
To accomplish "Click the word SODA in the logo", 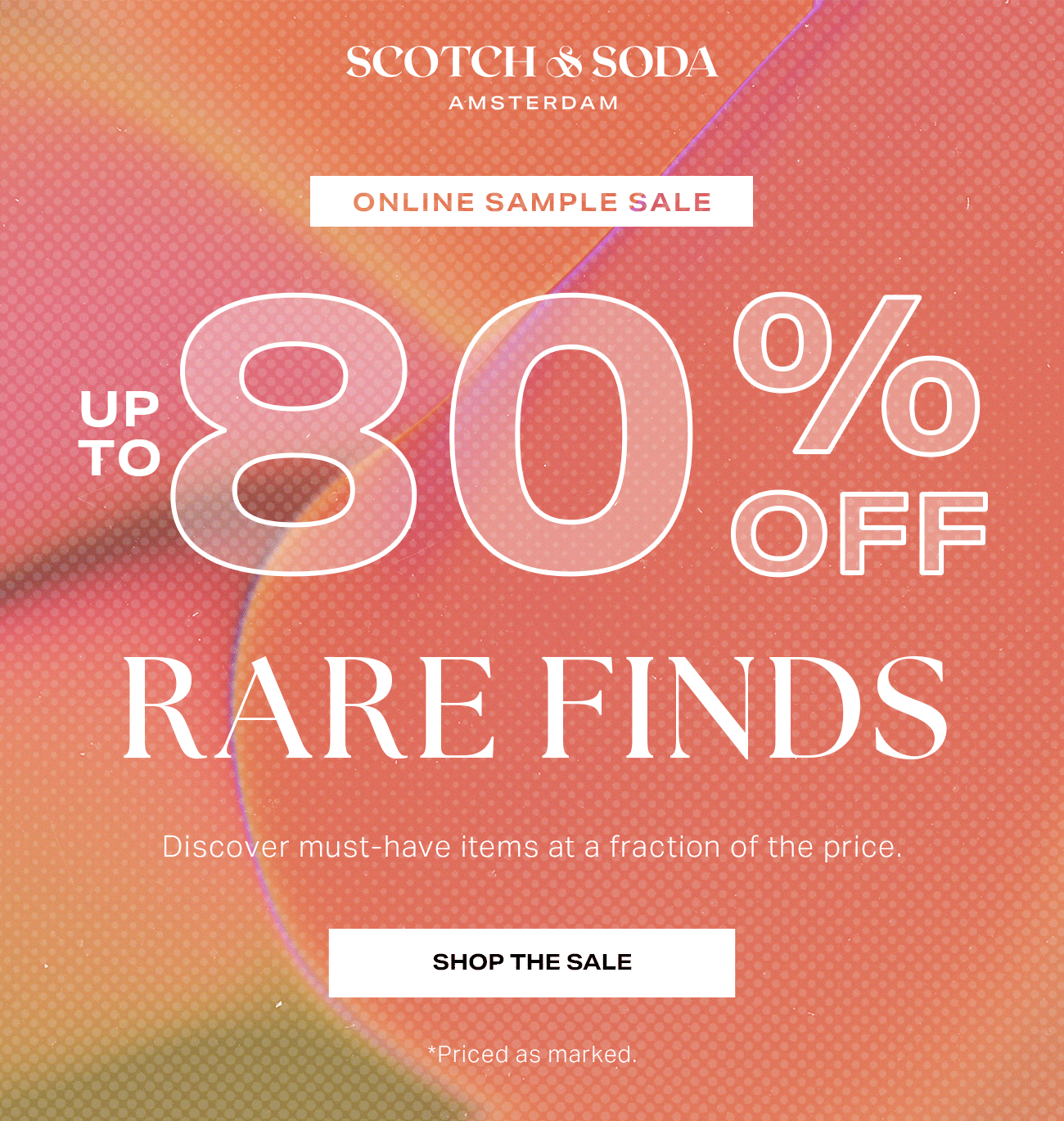I will coord(655,63).
